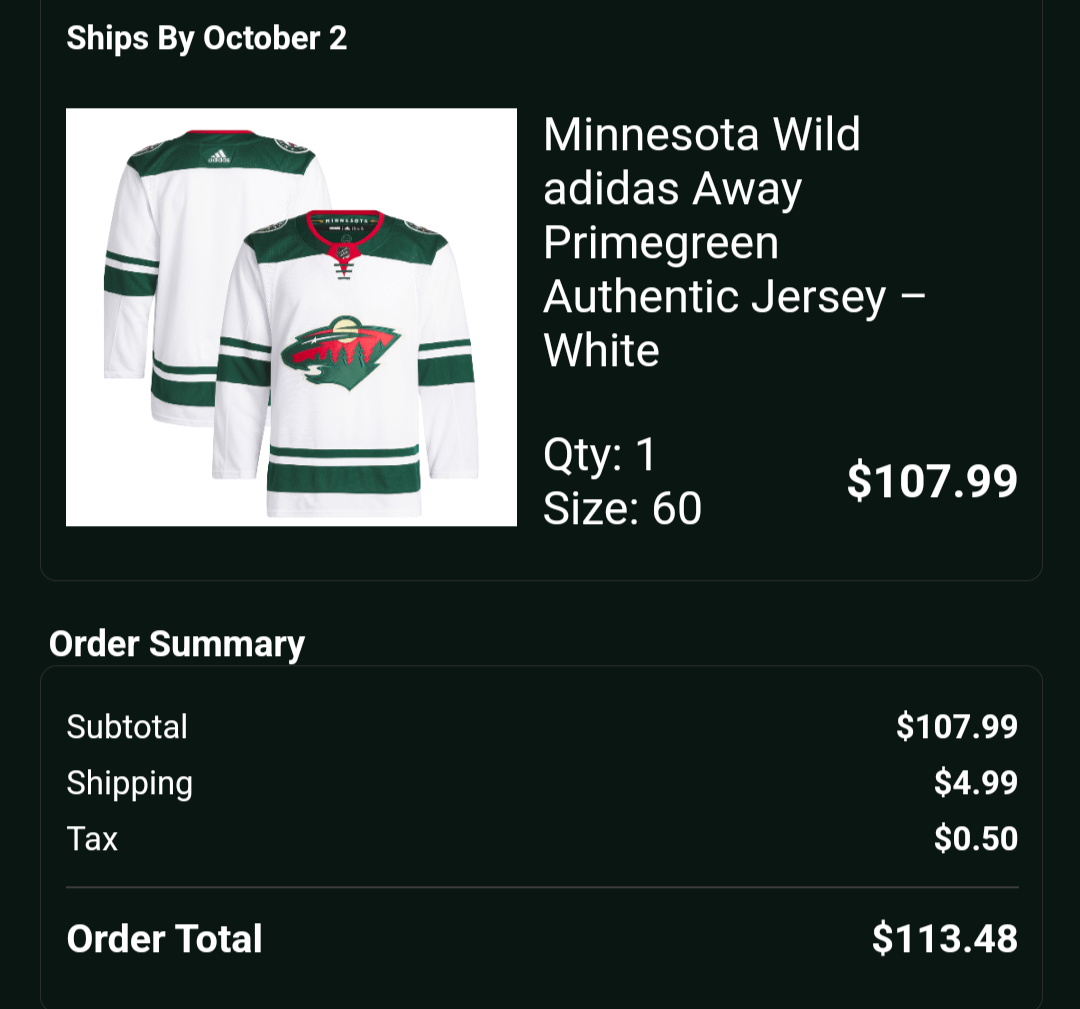Click the Order Total label
The height and width of the screenshot is (1009, 1080).
click(164, 939)
